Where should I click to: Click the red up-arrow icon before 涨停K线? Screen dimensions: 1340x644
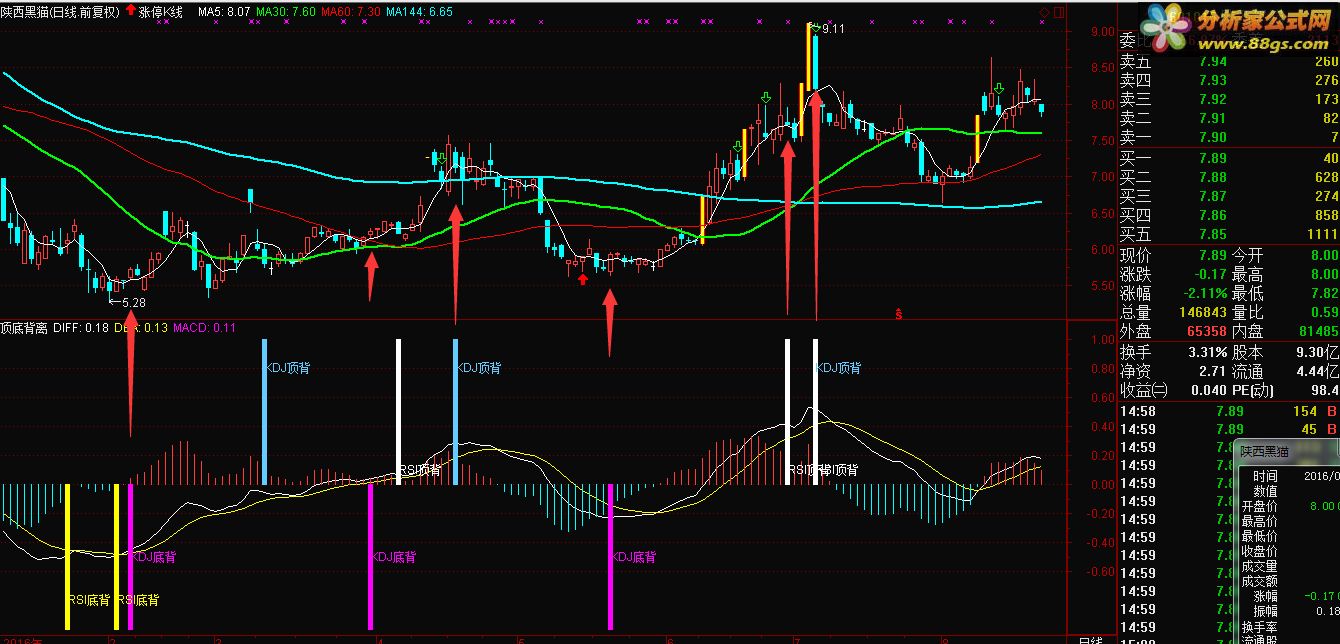130,11
